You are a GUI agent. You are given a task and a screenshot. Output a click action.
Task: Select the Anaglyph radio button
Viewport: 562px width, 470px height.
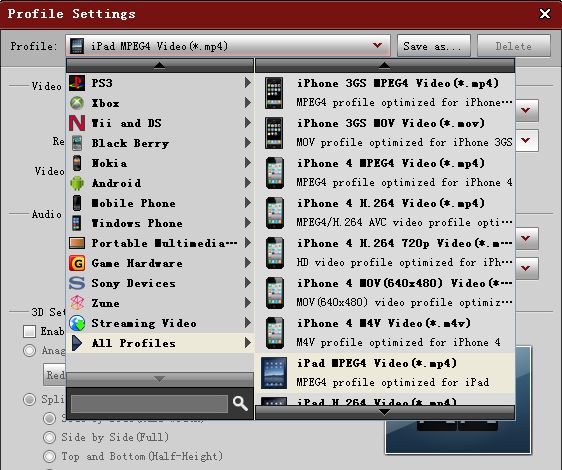(29, 350)
